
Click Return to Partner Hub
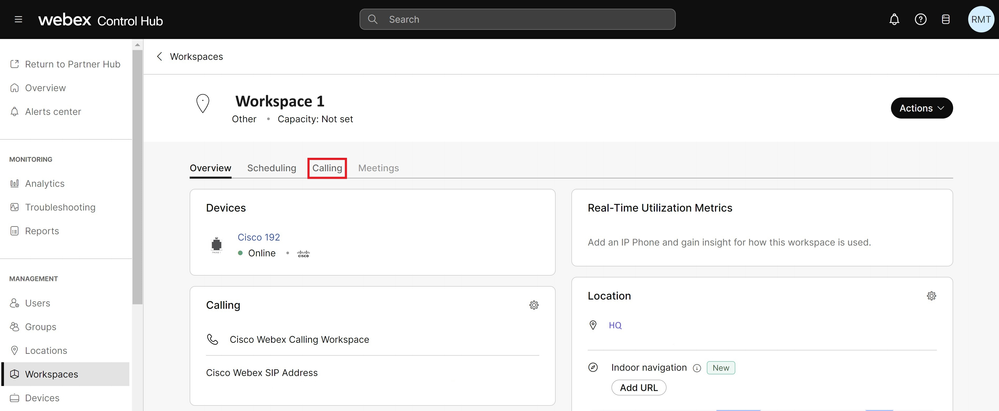coord(65,64)
